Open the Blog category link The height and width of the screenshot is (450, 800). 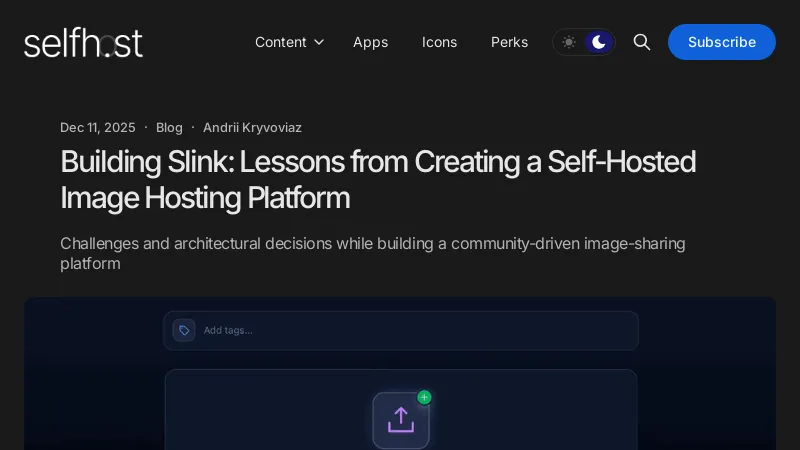[x=169, y=127]
